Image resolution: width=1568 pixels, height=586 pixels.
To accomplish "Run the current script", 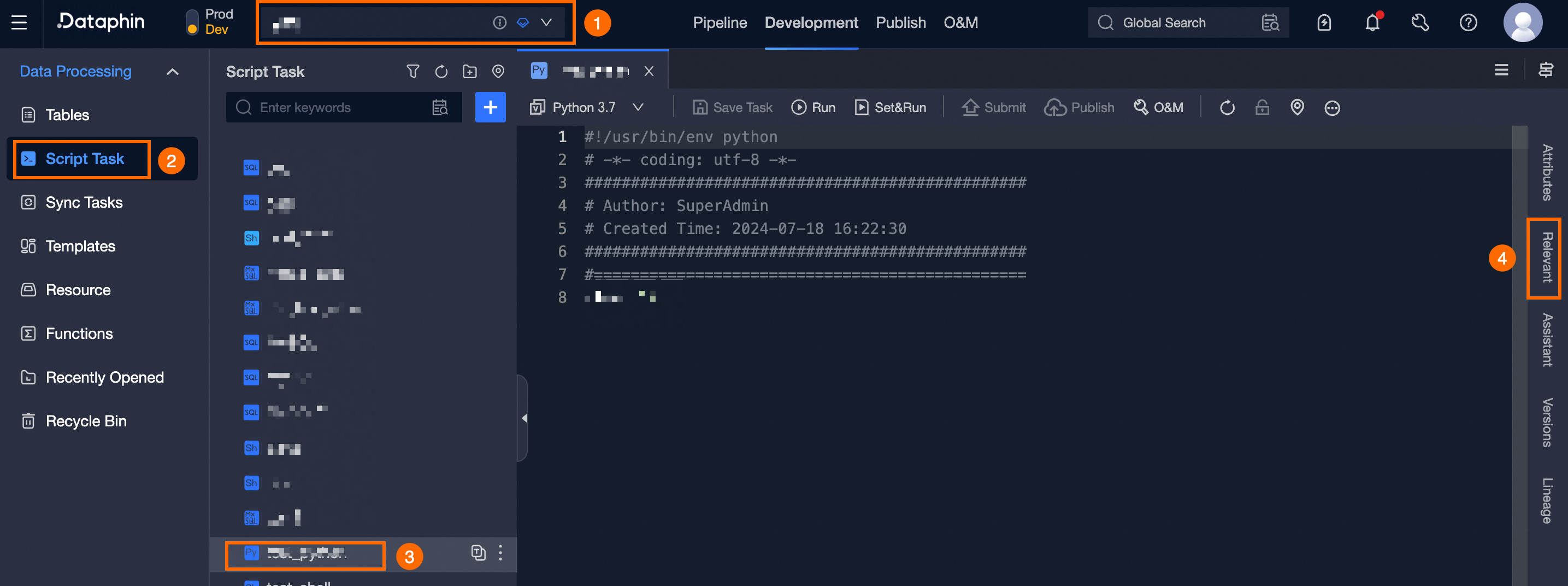I will click(813, 107).
